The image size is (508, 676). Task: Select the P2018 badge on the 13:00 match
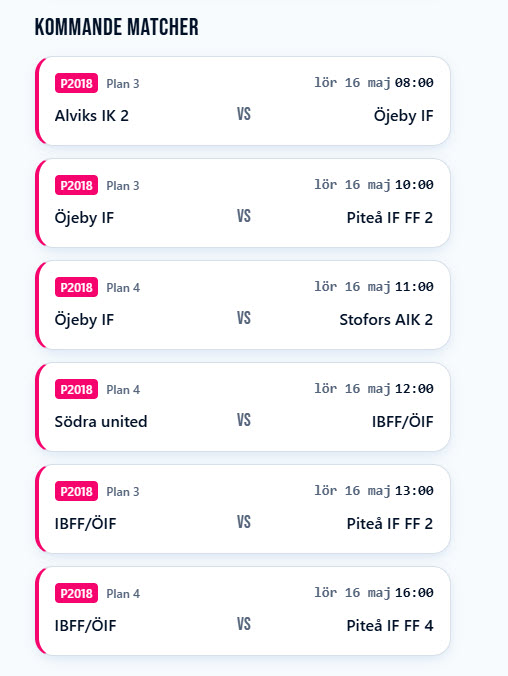(x=76, y=491)
